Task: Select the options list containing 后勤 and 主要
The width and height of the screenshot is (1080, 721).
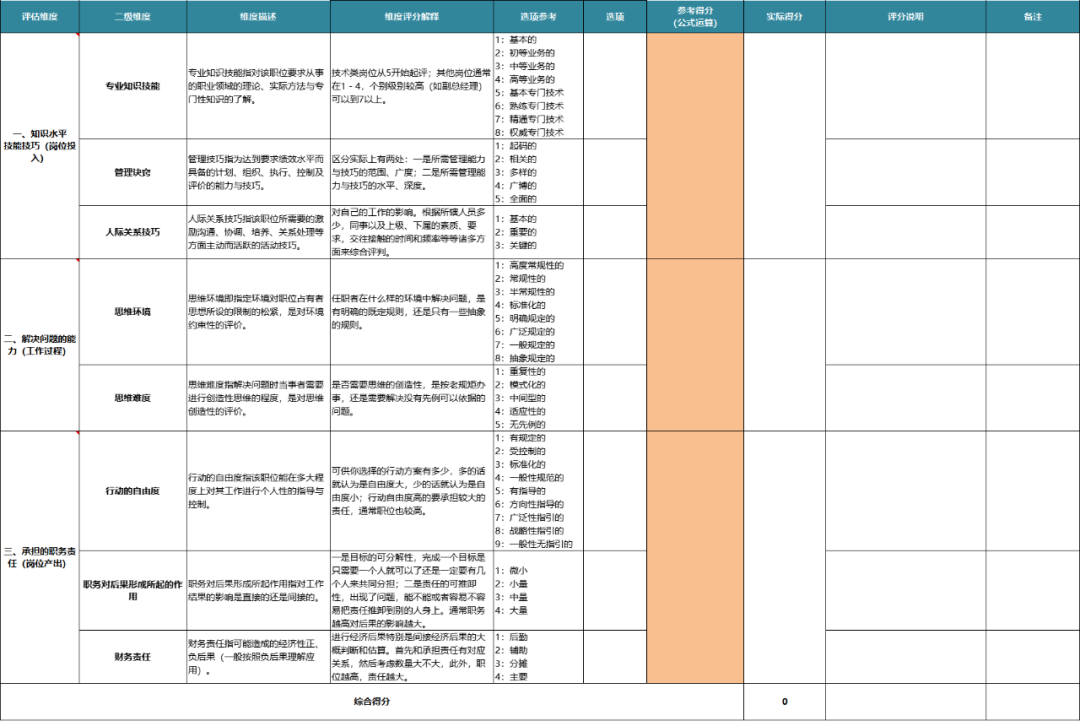Action: click(x=538, y=657)
